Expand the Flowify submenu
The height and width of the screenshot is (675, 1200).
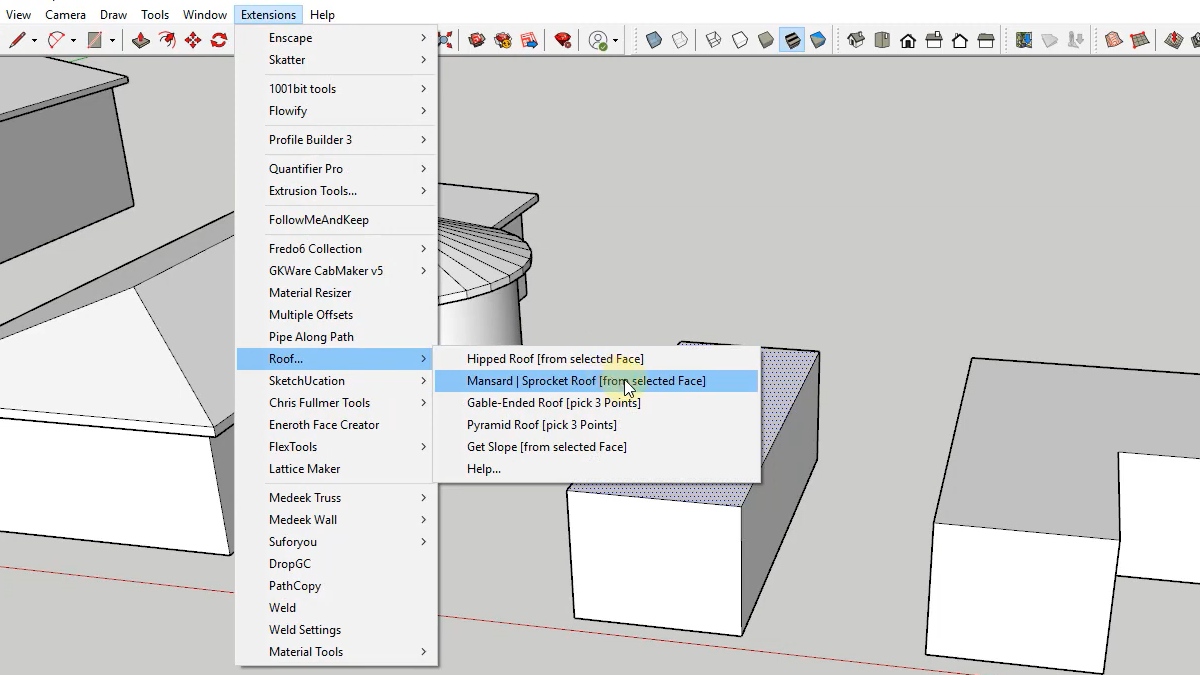[x=337, y=111]
